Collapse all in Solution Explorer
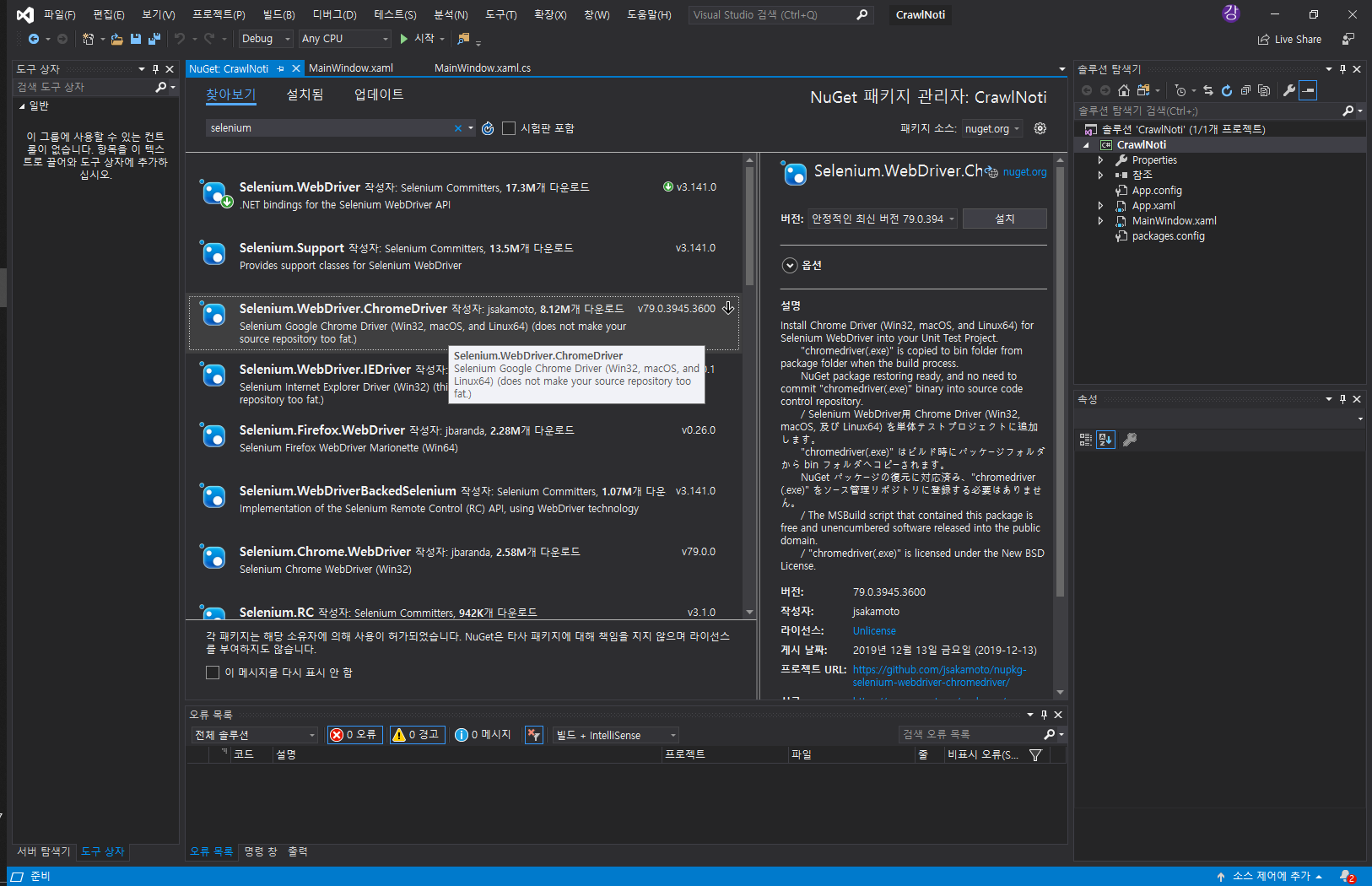 [1245, 90]
